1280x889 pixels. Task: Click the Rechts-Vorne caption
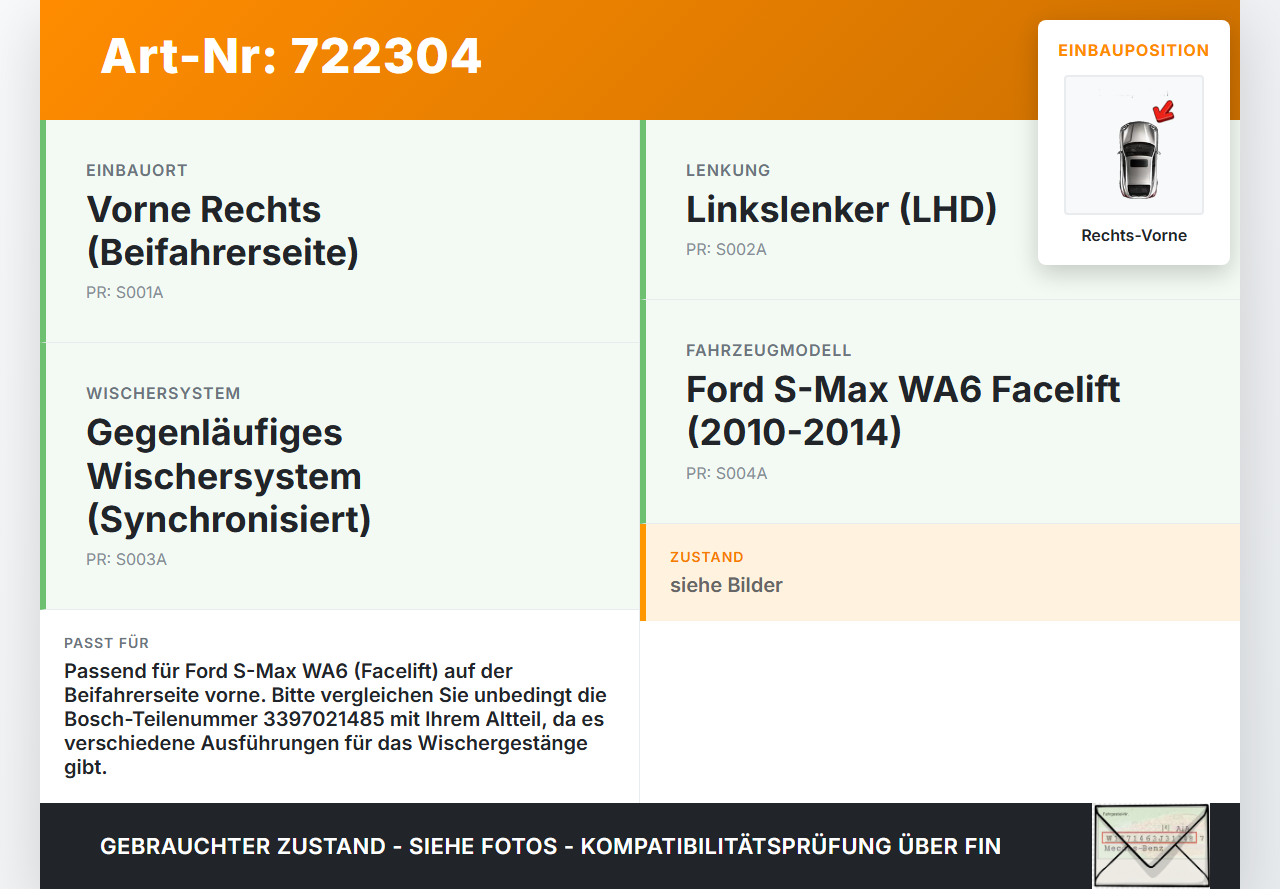1134,236
